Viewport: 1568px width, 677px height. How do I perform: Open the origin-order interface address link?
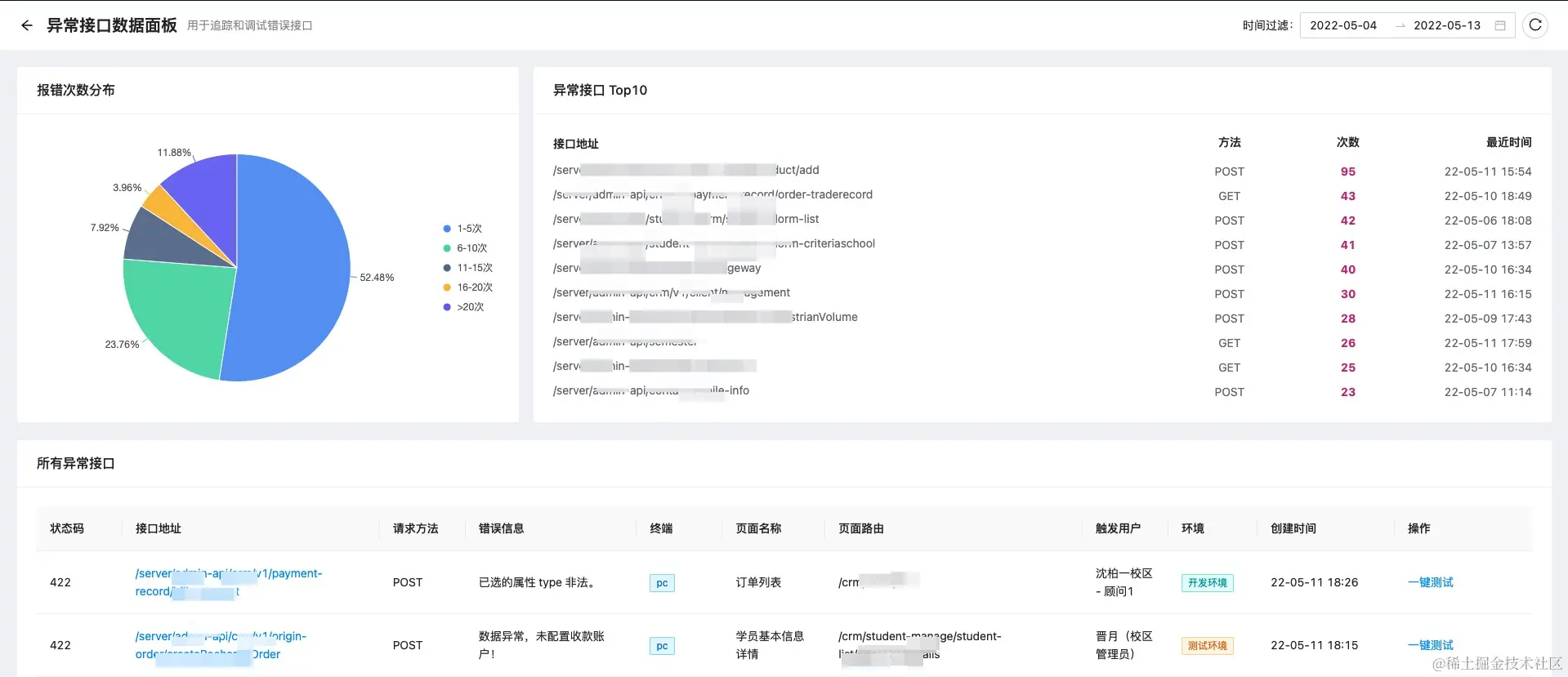tap(221, 645)
